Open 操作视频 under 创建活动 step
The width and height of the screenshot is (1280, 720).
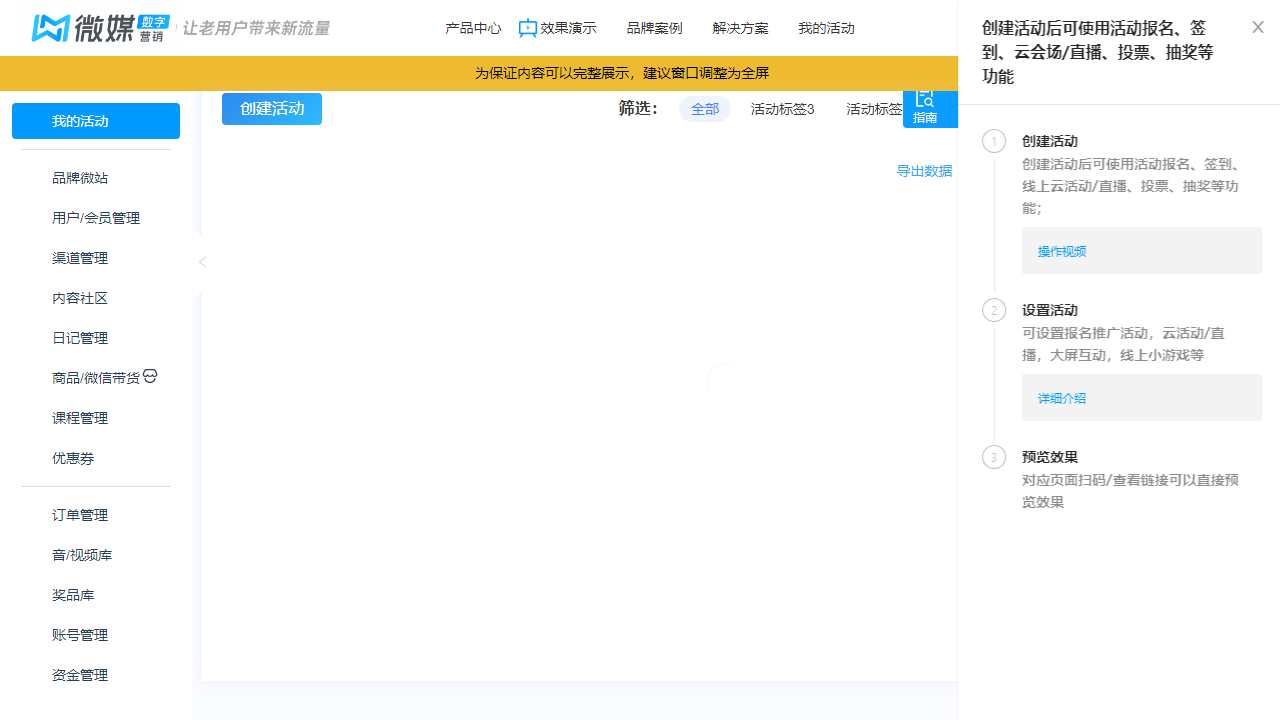click(x=1061, y=251)
